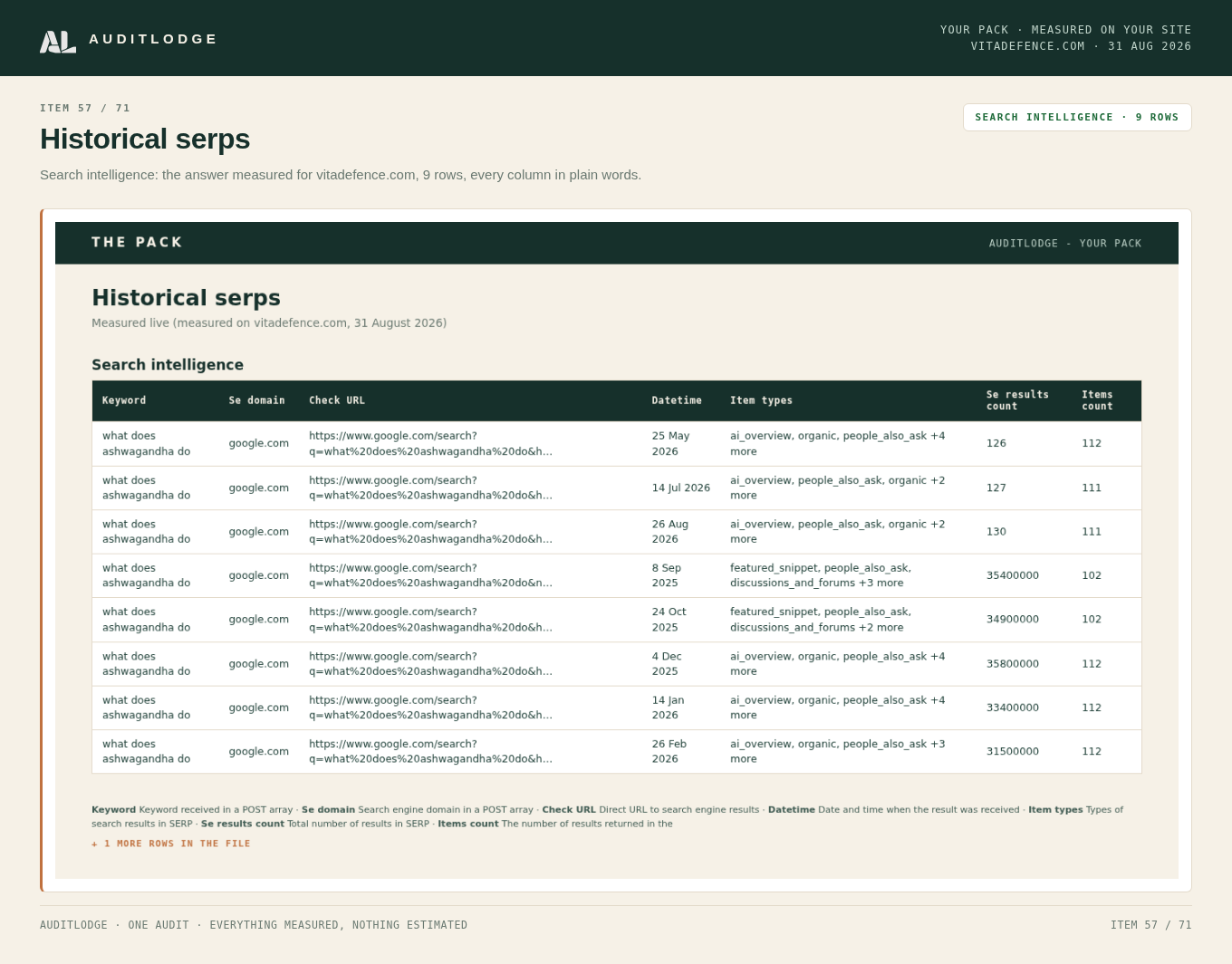
Task: Click the AUDITLODGE wordmark beside the logo
Action: coord(153,39)
